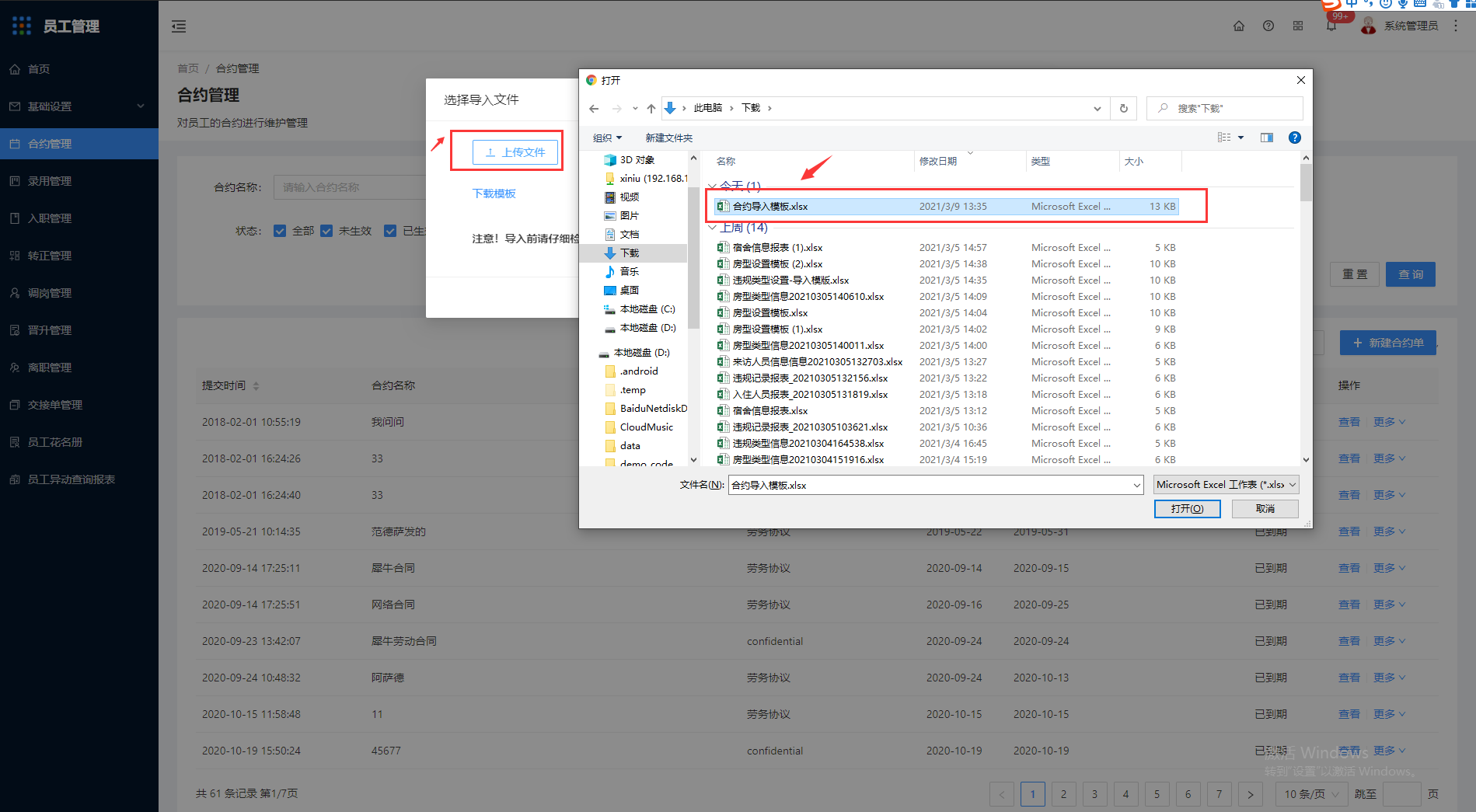Sort table by 提交时间 column
The width and height of the screenshot is (1476, 812).
click(x=230, y=385)
